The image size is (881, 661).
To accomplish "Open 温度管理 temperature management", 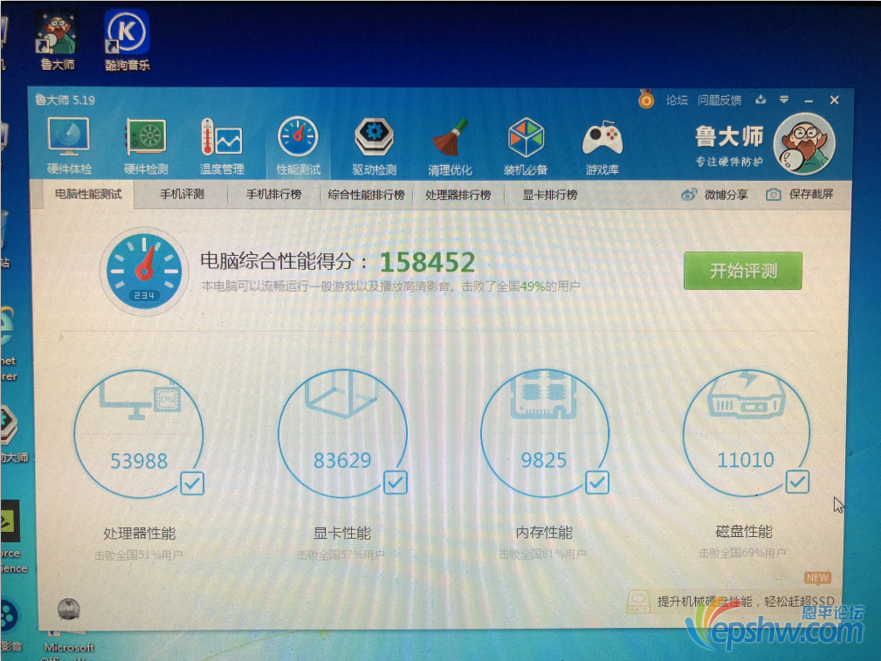I will coord(221,146).
